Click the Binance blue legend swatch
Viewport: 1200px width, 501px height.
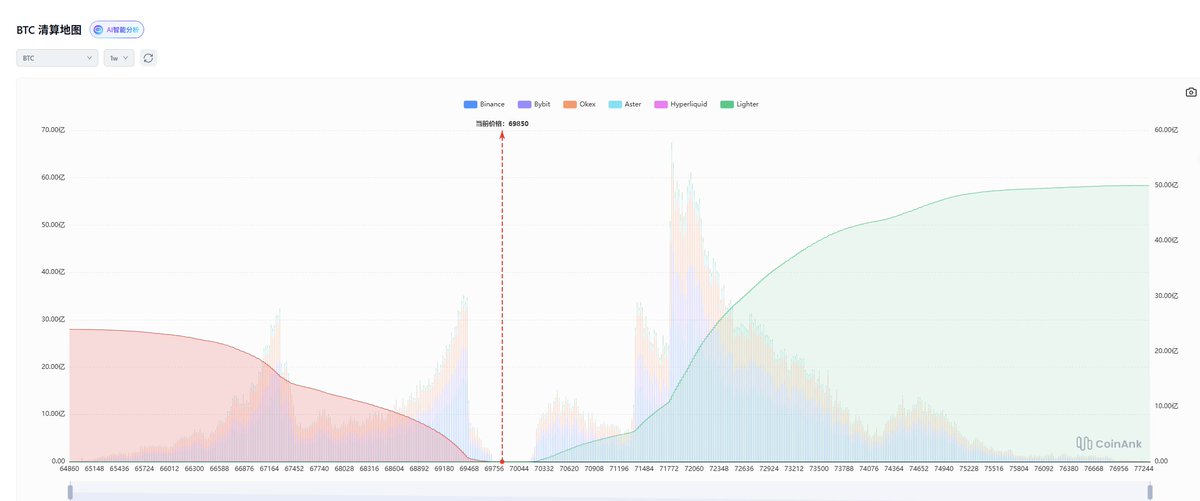pos(470,104)
